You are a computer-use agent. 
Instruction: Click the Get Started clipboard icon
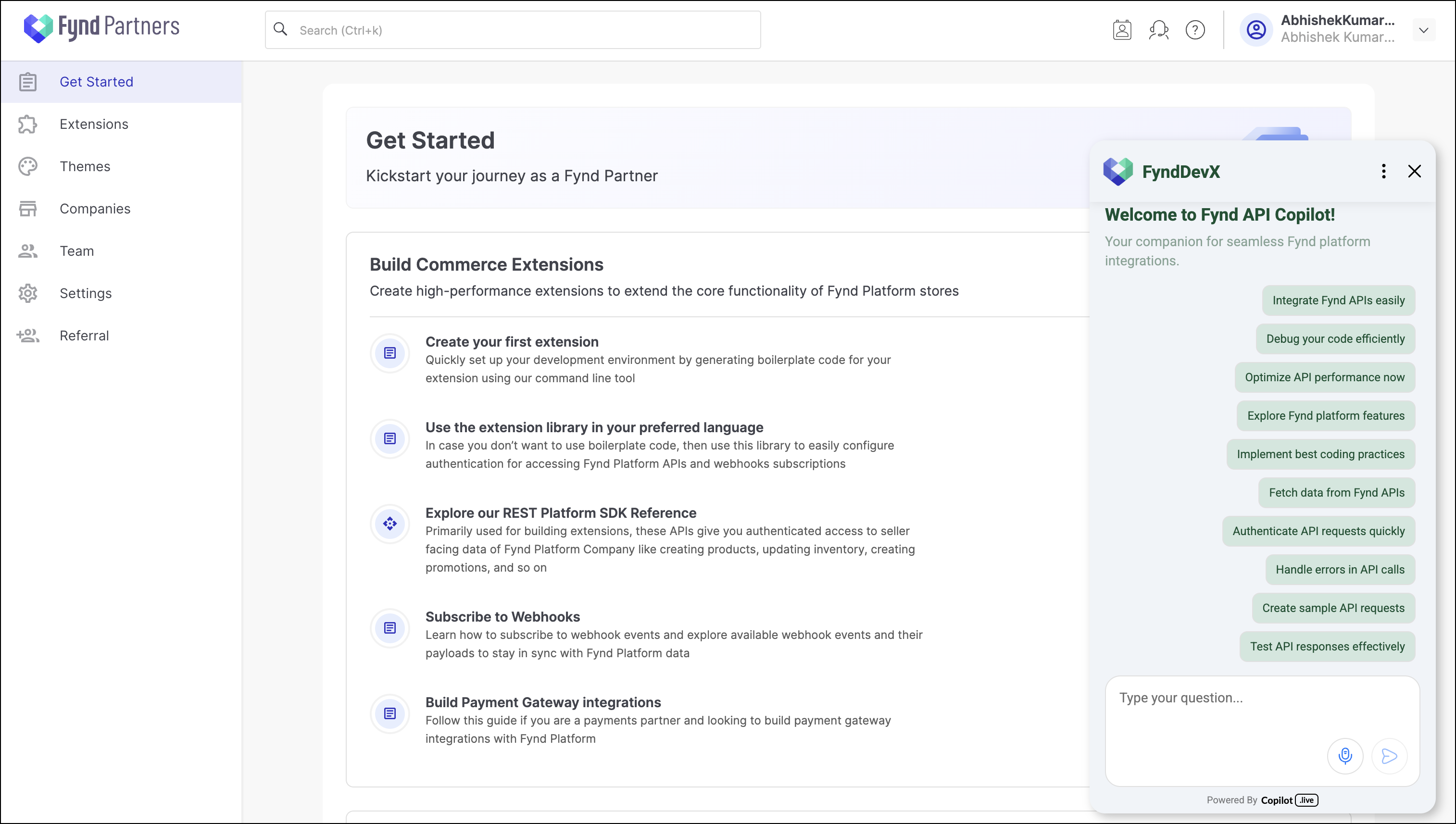click(x=28, y=82)
